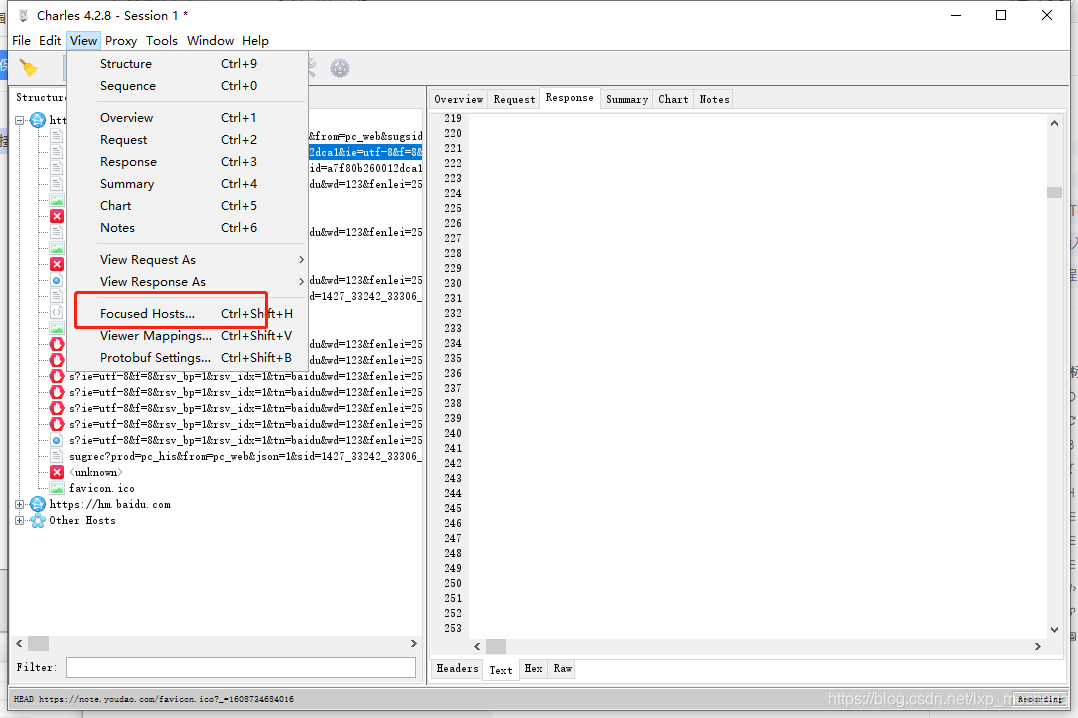Image resolution: width=1078 pixels, height=718 pixels.
Task: Click the document icon beside the sugrec?prod=pc_his row
Action: pyautogui.click(x=57, y=456)
